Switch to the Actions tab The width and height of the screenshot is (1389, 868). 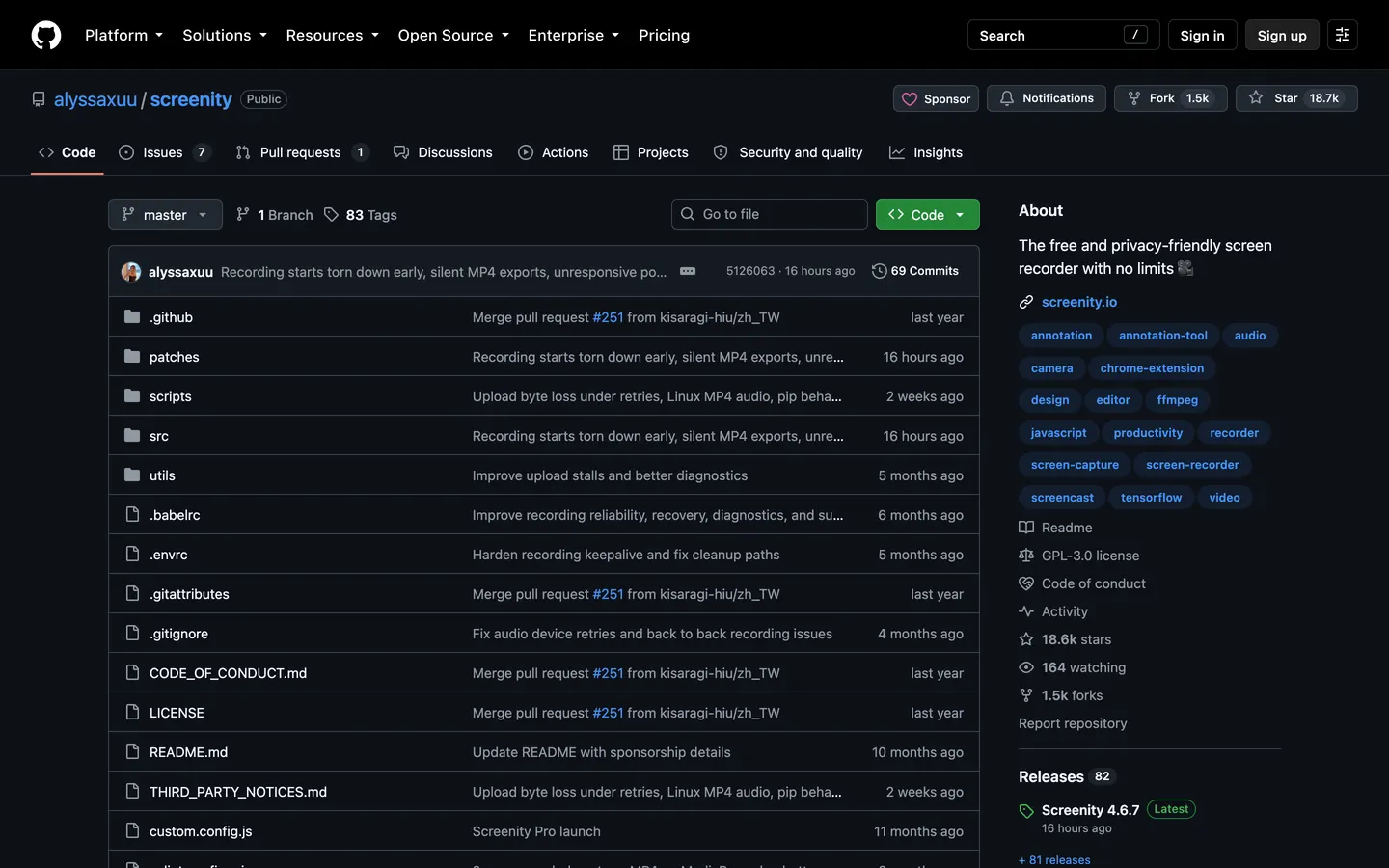coord(554,152)
